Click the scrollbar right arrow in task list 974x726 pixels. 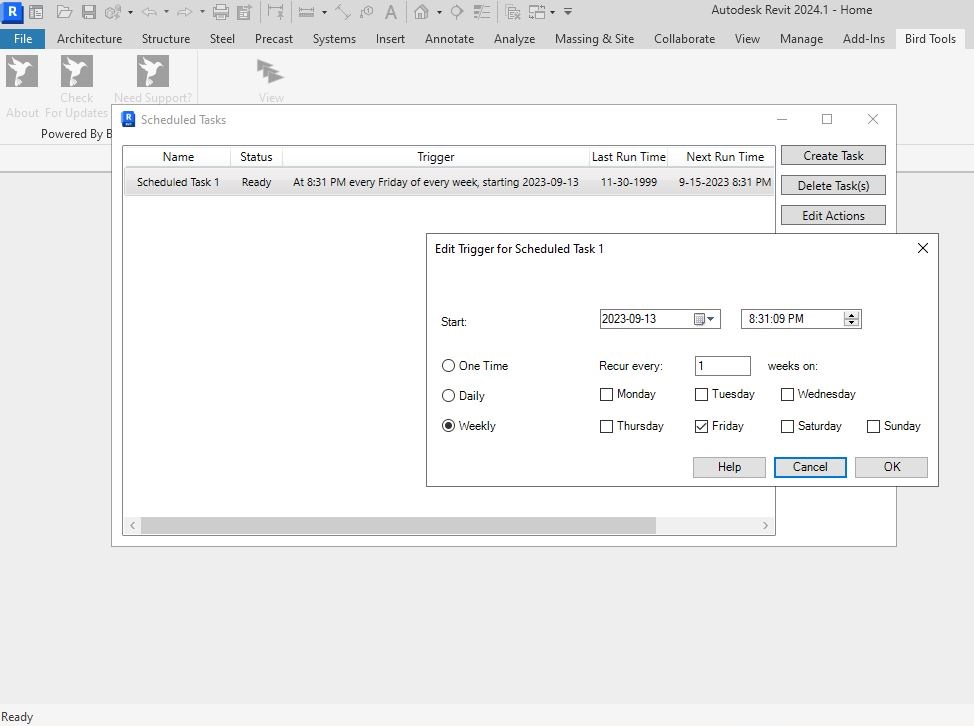[765, 525]
